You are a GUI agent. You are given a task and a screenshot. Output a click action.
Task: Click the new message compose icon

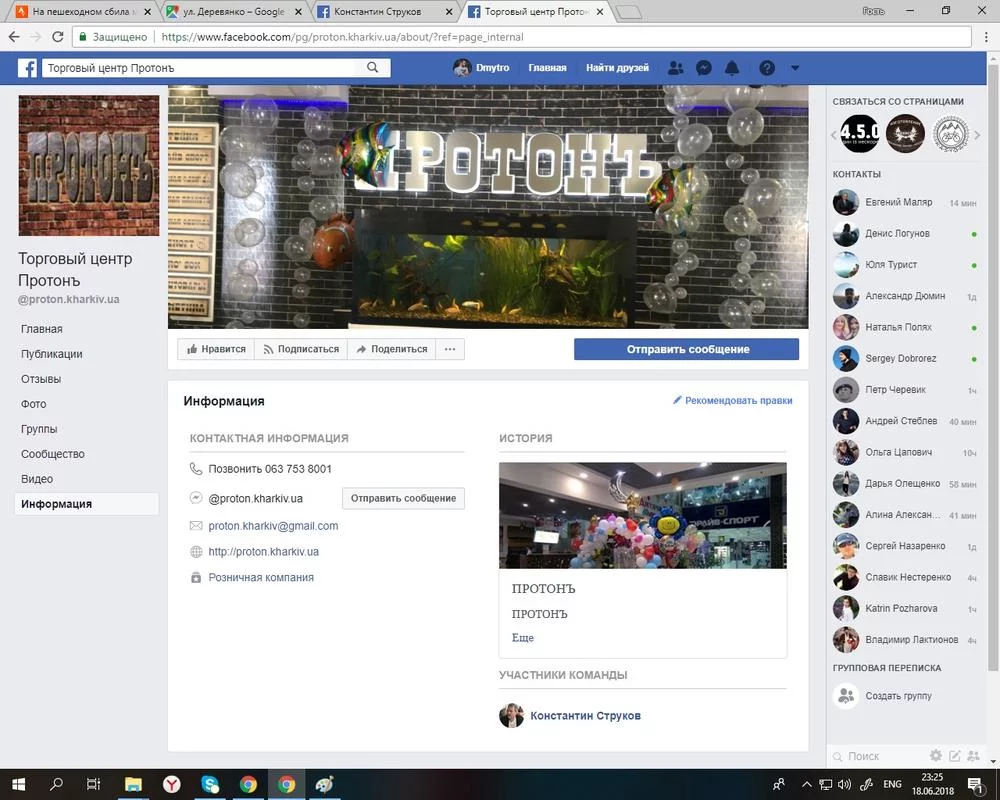[x=955, y=756]
